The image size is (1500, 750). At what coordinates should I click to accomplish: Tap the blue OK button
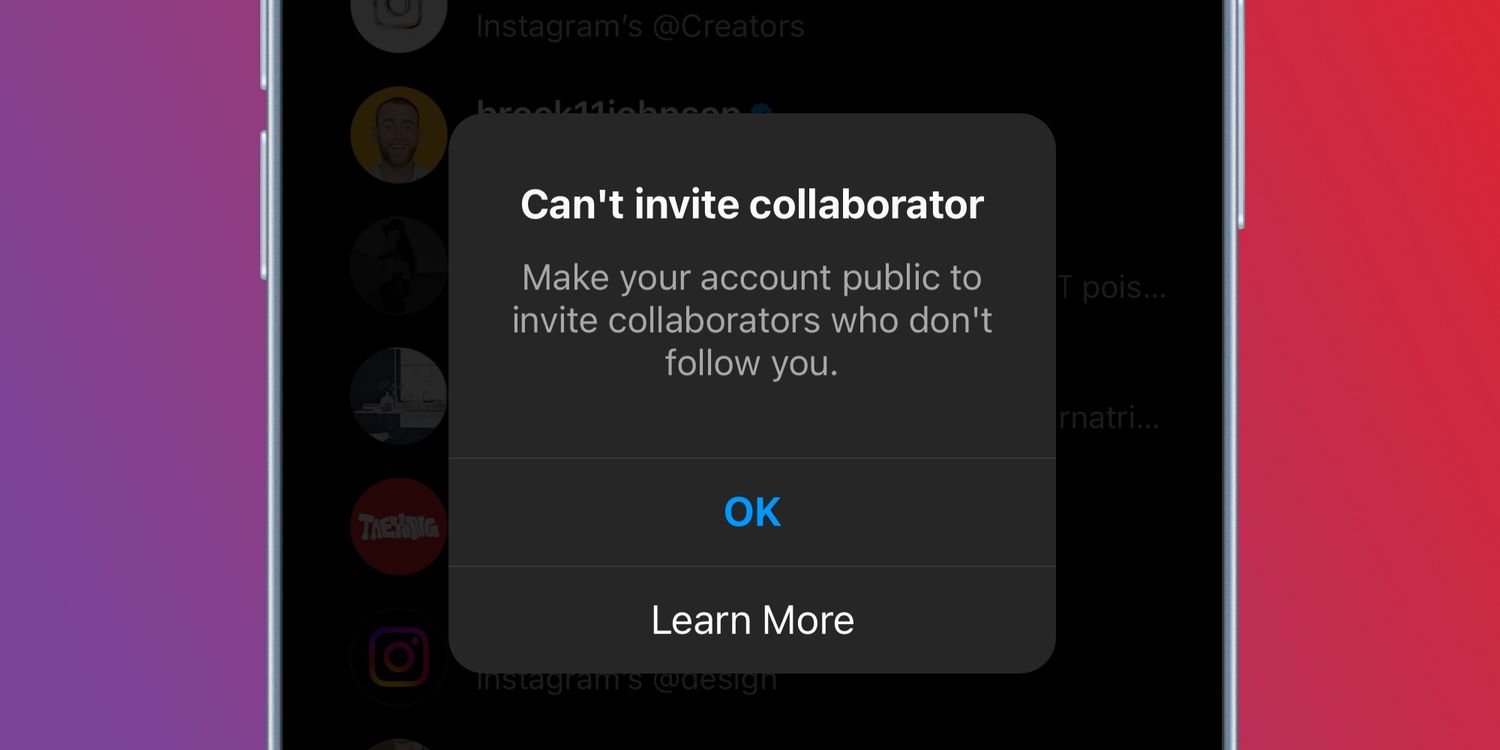click(752, 512)
